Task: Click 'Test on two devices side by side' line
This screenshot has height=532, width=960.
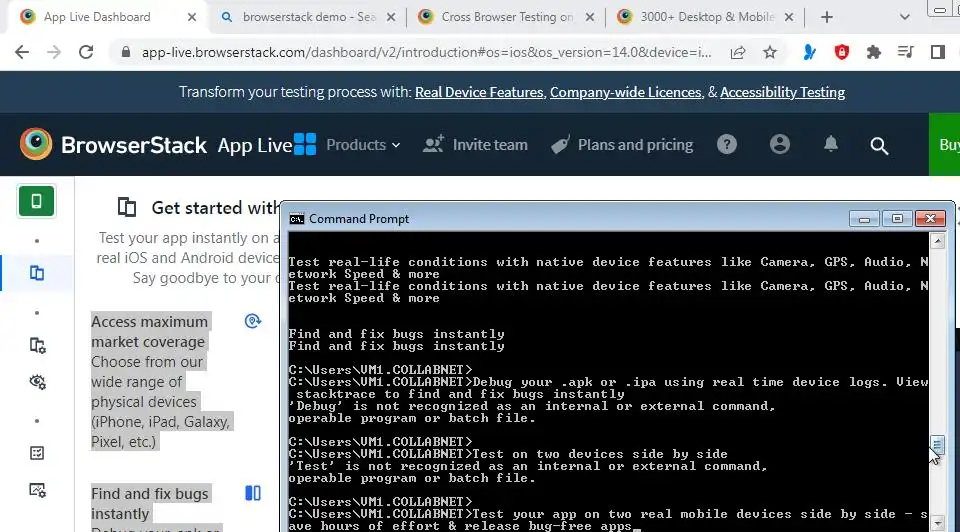Action: click(600, 454)
